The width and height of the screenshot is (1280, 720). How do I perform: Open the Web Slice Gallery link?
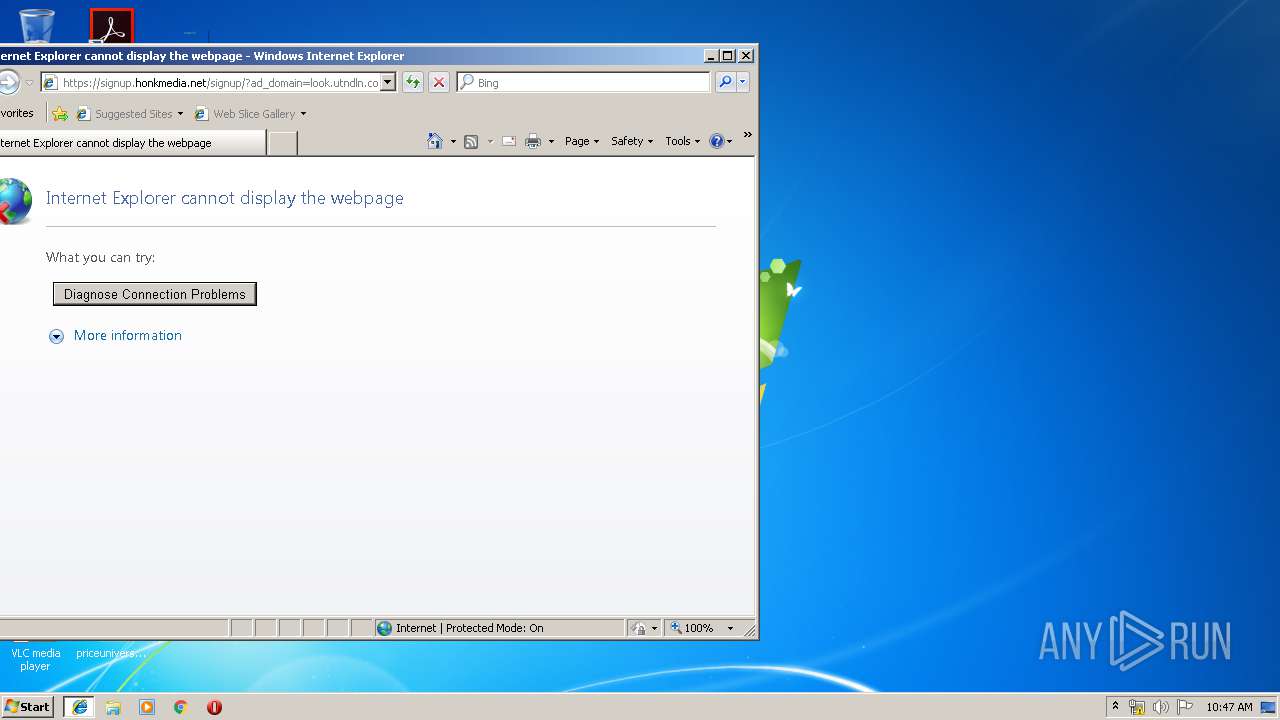point(246,114)
